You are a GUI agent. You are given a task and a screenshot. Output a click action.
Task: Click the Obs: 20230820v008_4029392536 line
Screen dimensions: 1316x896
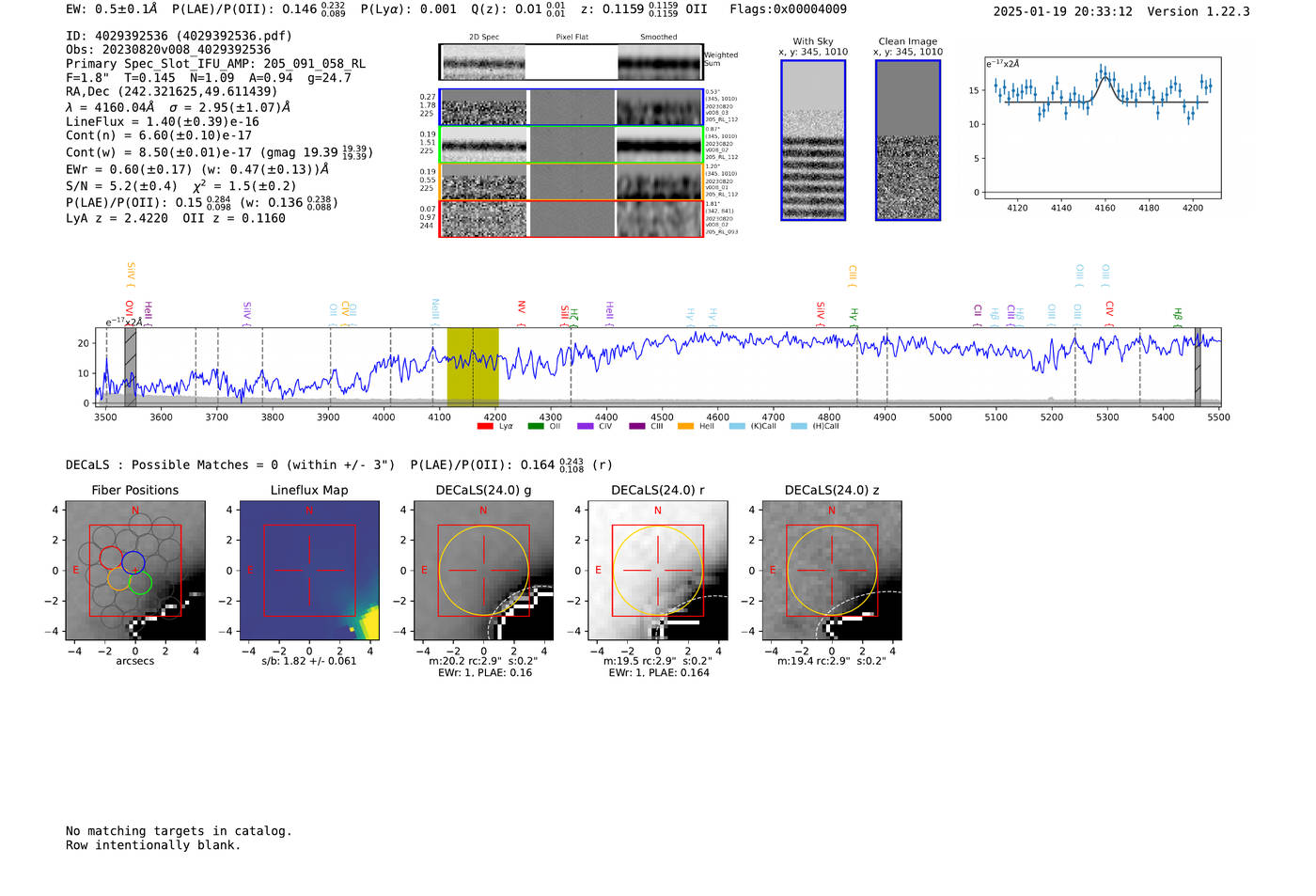click(x=168, y=50)
